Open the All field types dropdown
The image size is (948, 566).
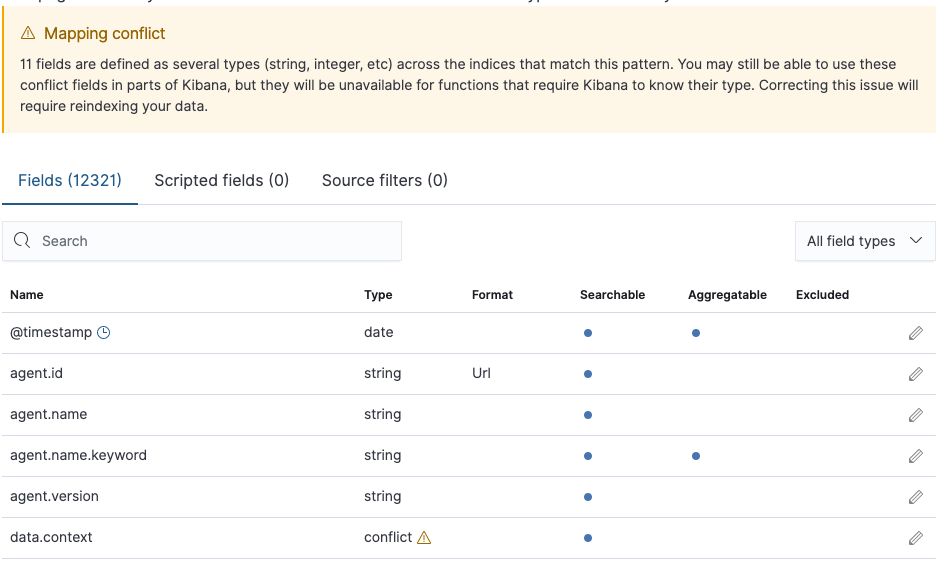point(864,241)
